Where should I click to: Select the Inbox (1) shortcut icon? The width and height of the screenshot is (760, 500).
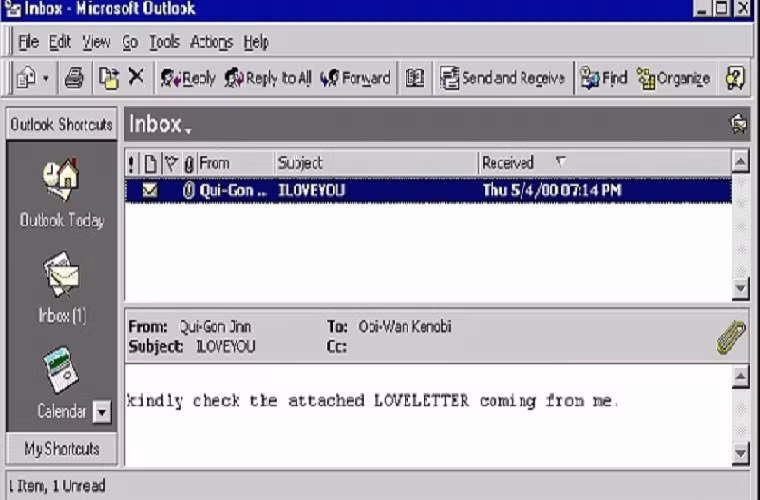pos(61,275)
